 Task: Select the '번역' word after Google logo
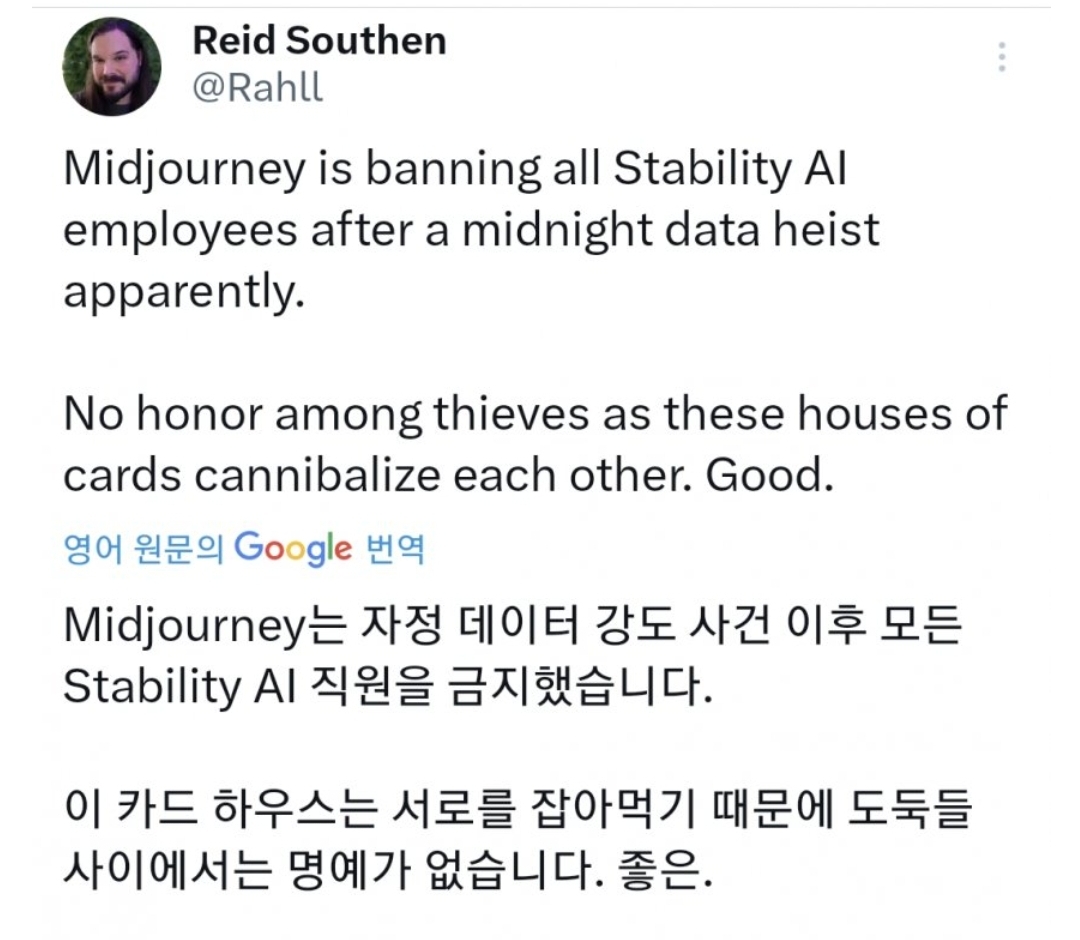(395, 549)
